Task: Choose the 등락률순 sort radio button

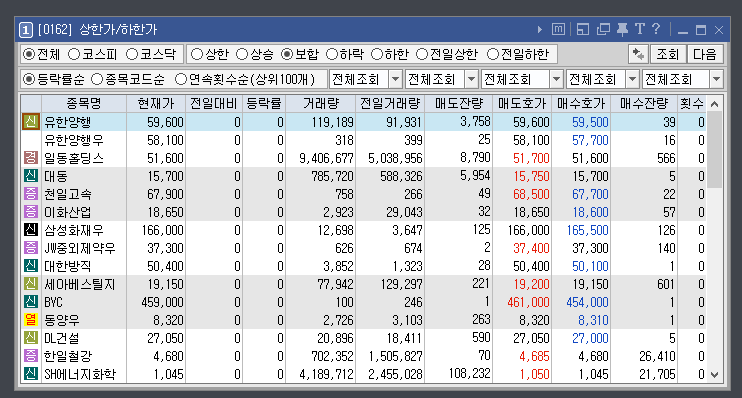Action: [x=29, y=79]
